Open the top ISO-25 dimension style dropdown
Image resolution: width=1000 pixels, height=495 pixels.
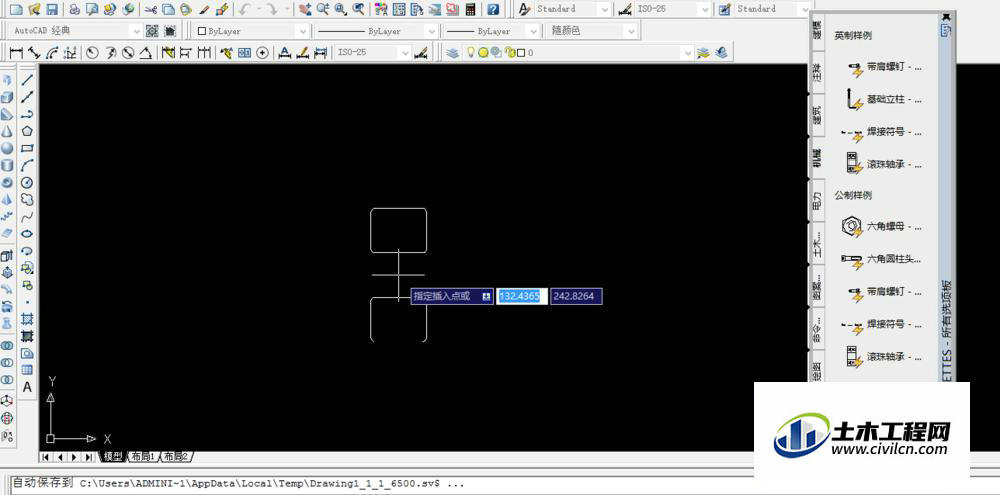pos(673,10)
